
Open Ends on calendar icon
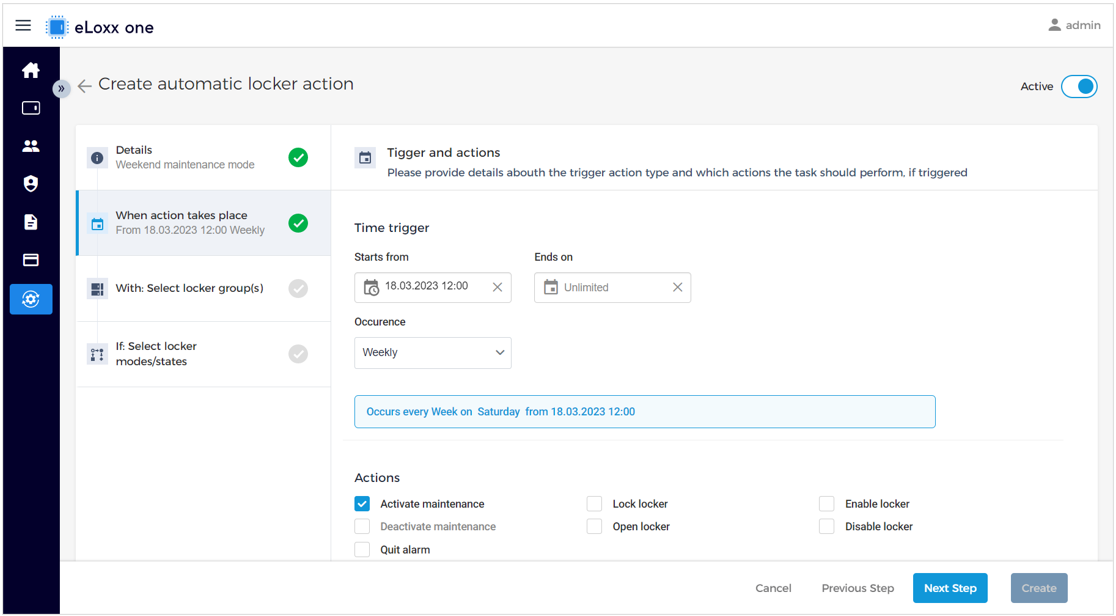coord(551,287)
